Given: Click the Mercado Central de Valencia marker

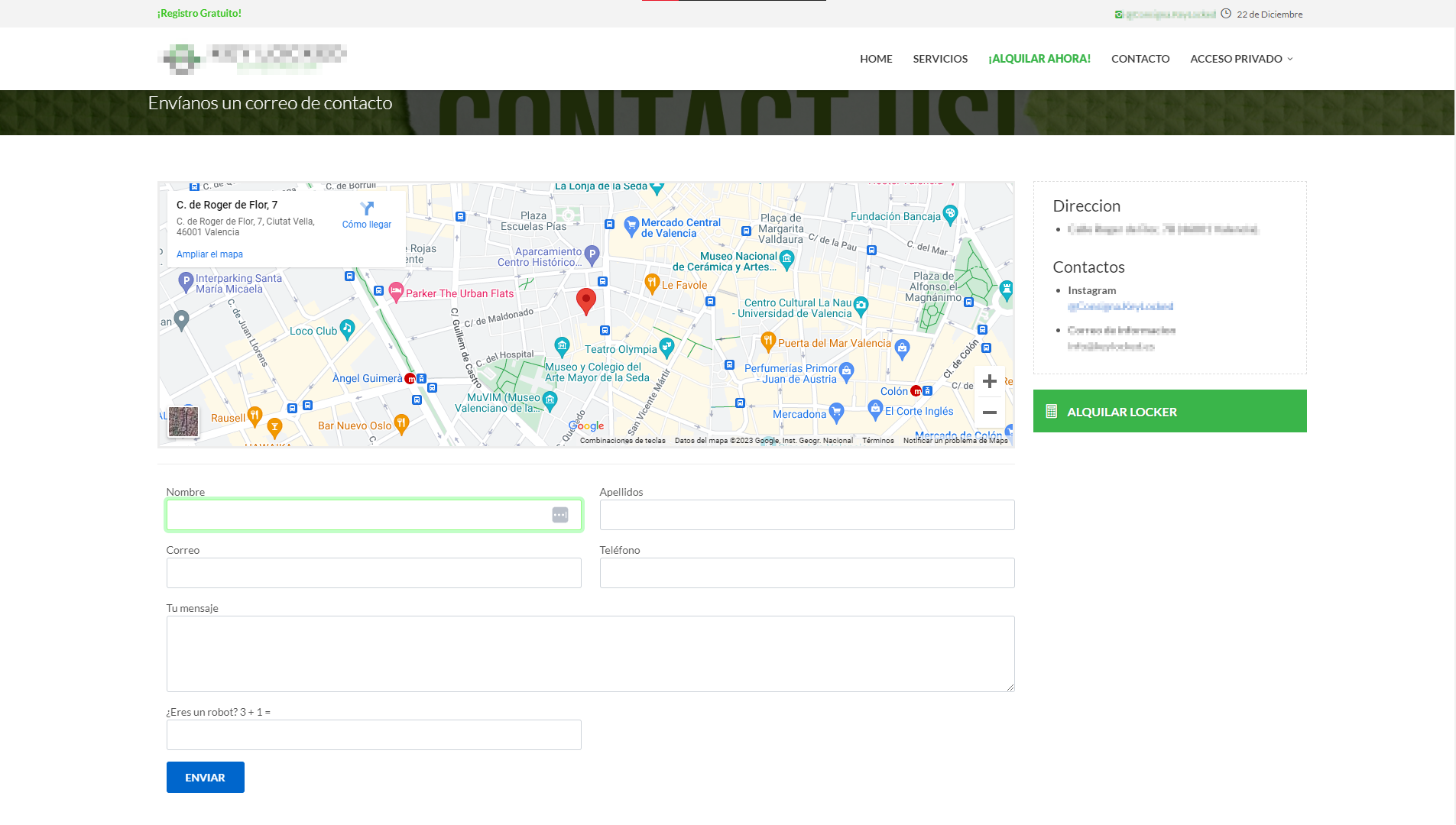Looking at the screenshot, I should click(631, 225).
